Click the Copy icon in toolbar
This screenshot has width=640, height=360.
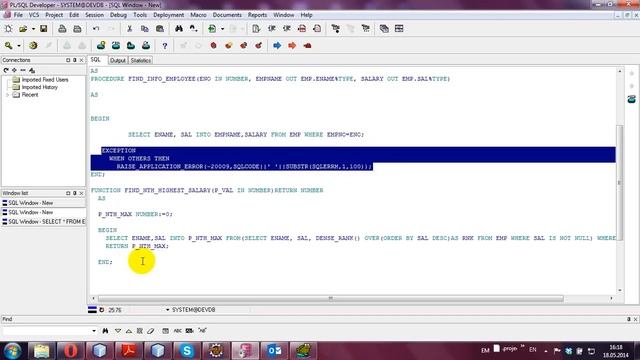click(144, 29)
